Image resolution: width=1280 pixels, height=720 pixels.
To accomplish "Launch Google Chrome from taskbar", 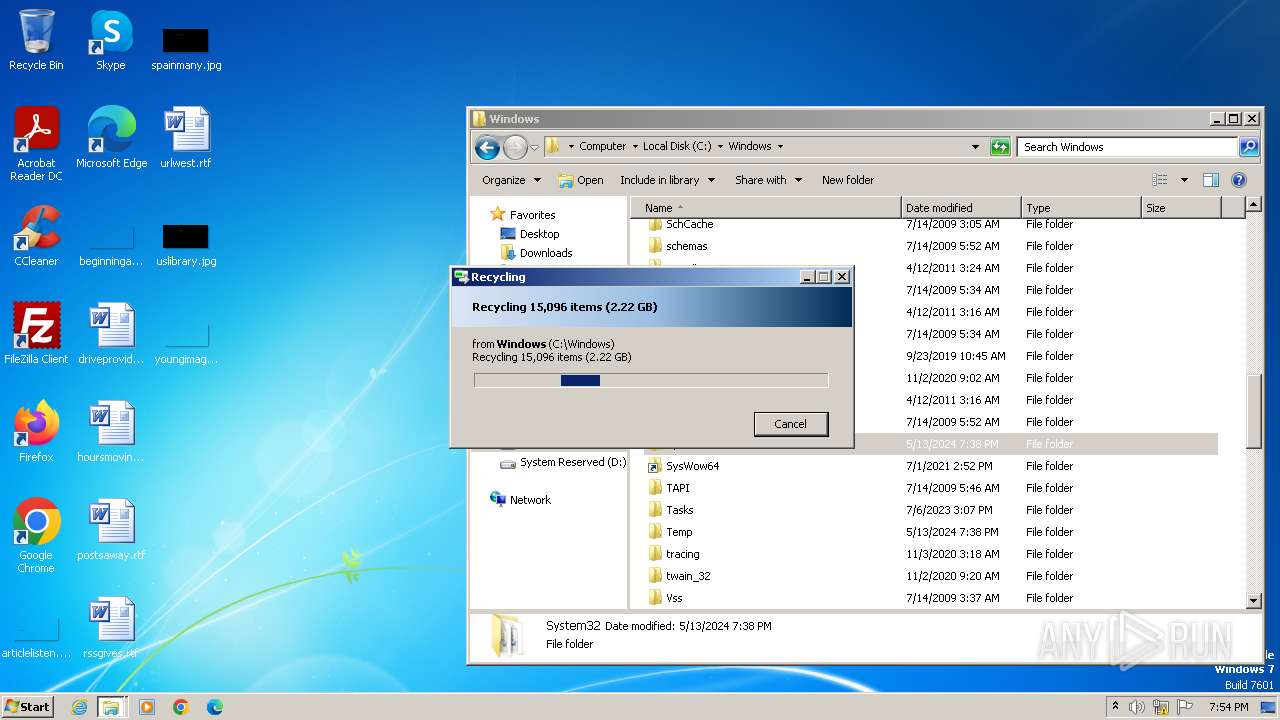I will pyautogui.click(x=181, y=707).
